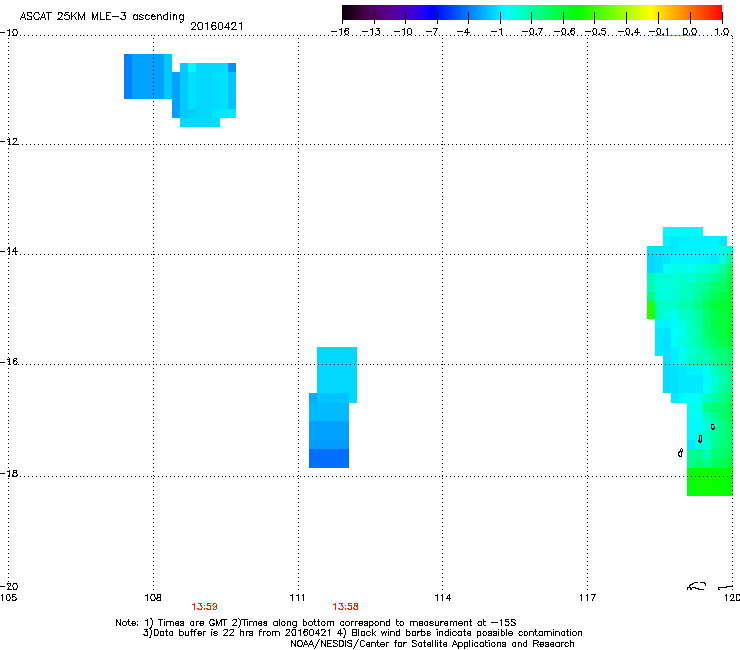Click the color scale tick label '-4'
Image resolution: width=740 pixels, height=650 pixels.
463,32
